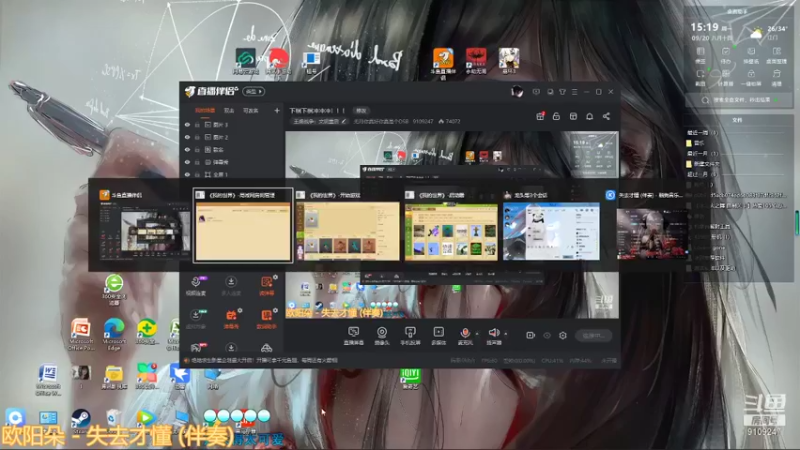This screenshot has width=800, height=450.
Task: Click the display capture icon in bottom toolbar
Action: 353,333
